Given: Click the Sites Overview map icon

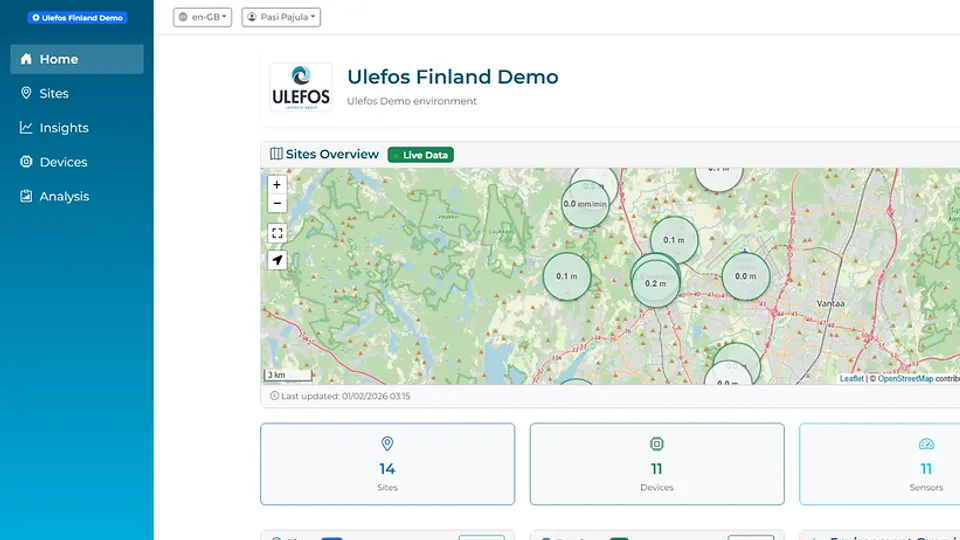Looking at the screenshot, I should pos(277,154).
